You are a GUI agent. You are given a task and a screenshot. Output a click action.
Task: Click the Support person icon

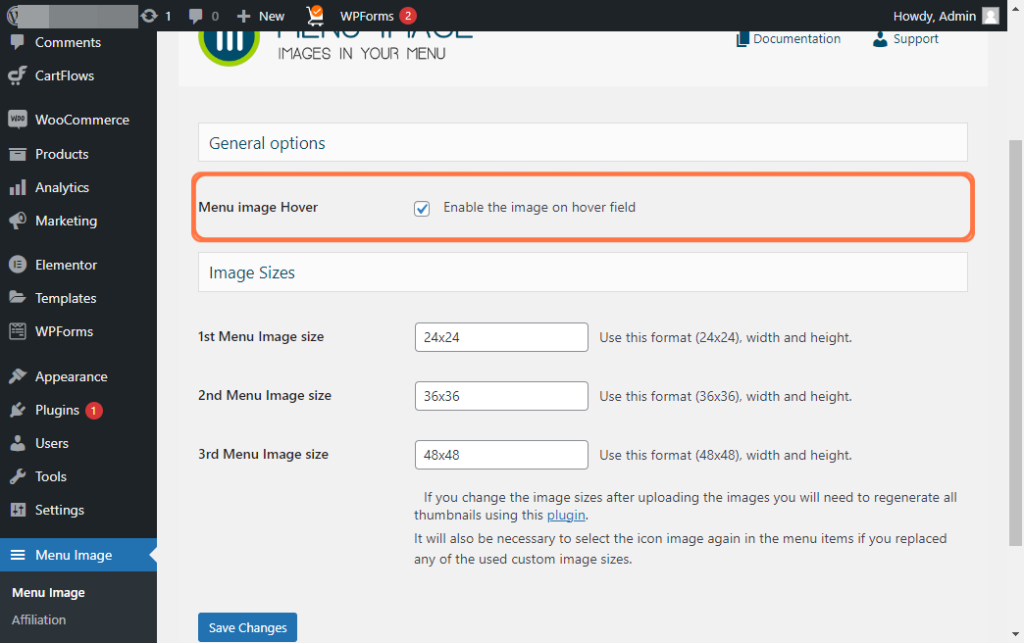pyautogui.click(x=880, y=39)
